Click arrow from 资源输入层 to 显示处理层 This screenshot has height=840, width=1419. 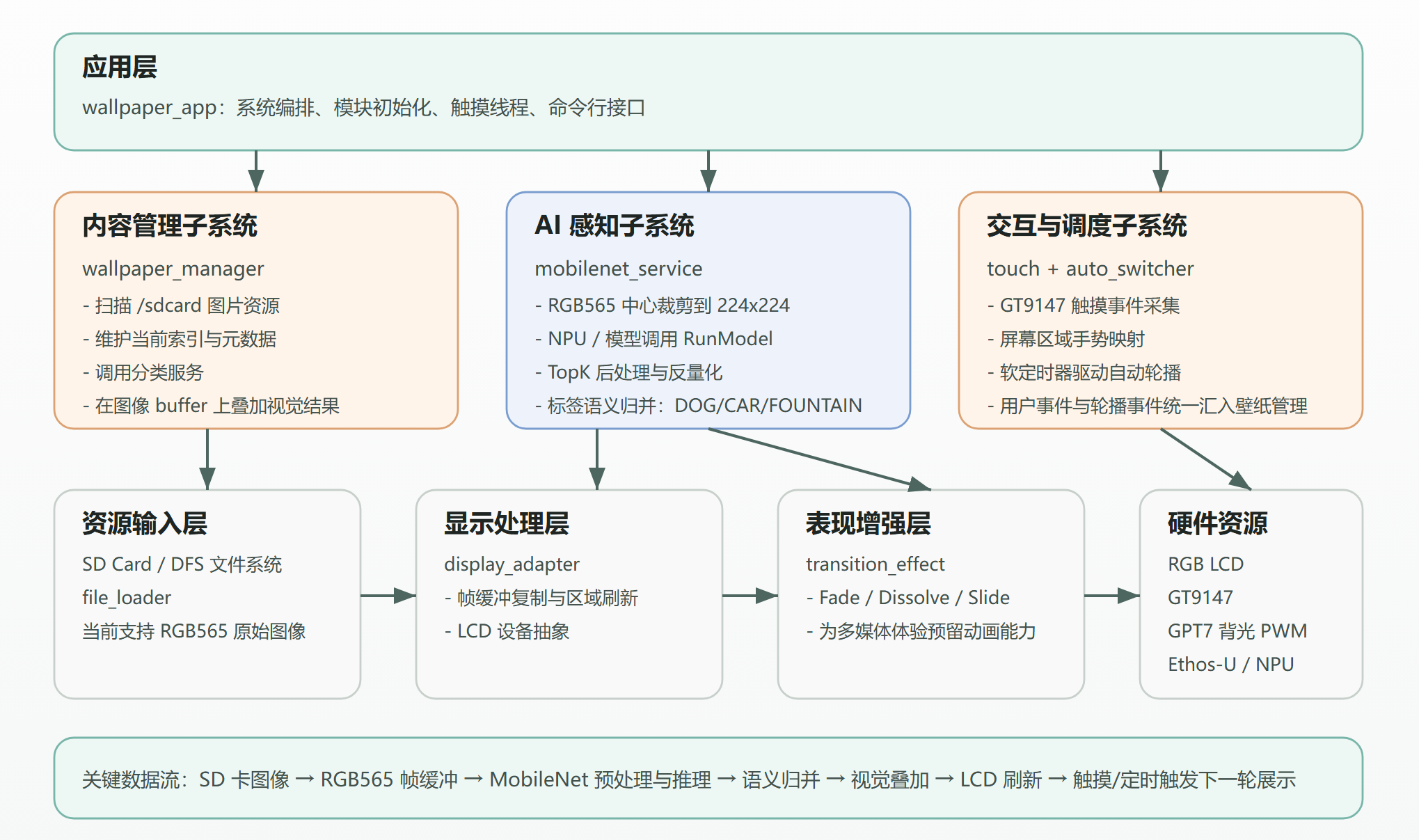[388, 596]
